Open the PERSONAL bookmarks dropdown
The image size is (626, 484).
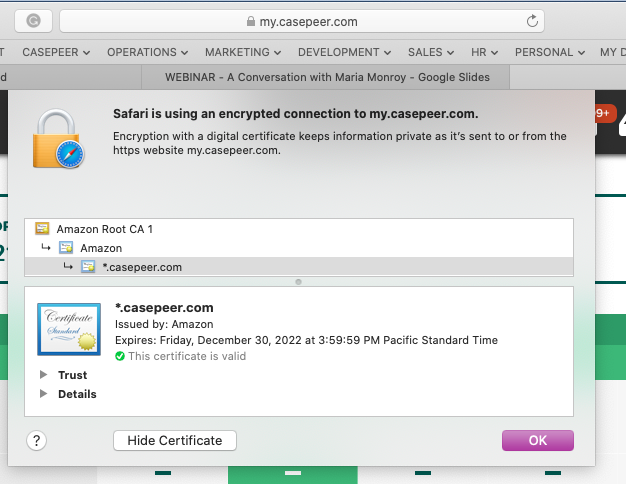click(550, 52)
